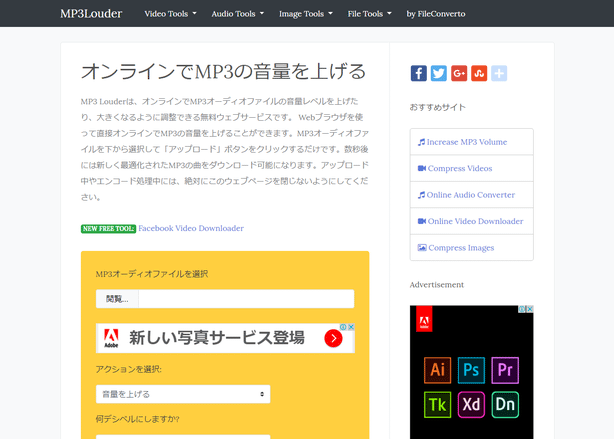This screenshot has width=614, height=439.
Task: Open Online Audio Converter link
Action: [471, 195]
